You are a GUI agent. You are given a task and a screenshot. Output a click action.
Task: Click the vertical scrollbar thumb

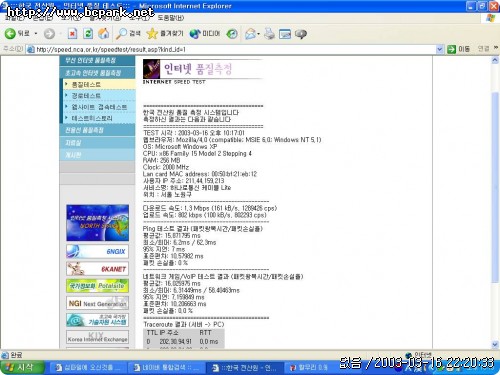[x=495, y=187]
